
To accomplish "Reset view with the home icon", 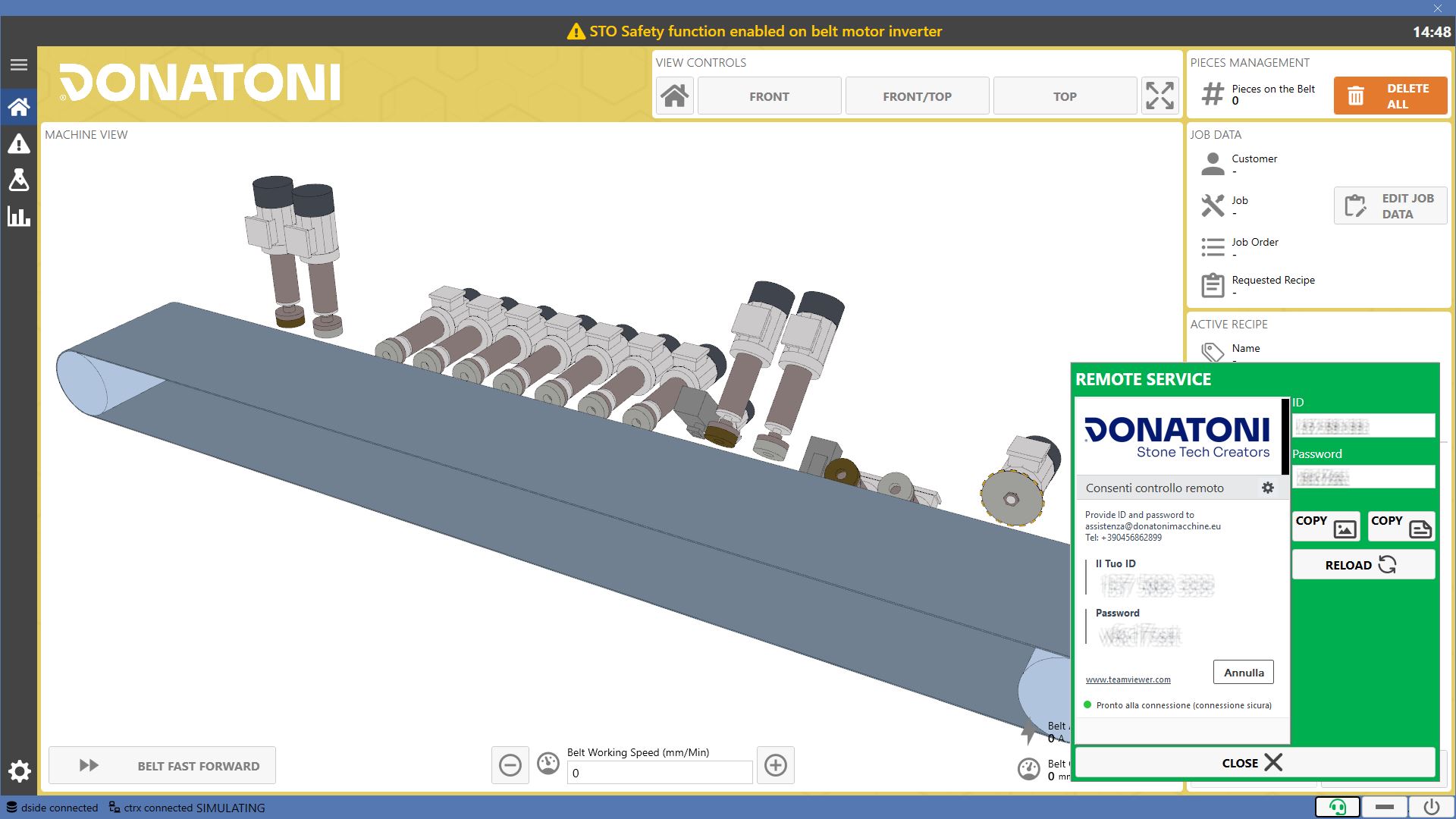I will [674, 96].
